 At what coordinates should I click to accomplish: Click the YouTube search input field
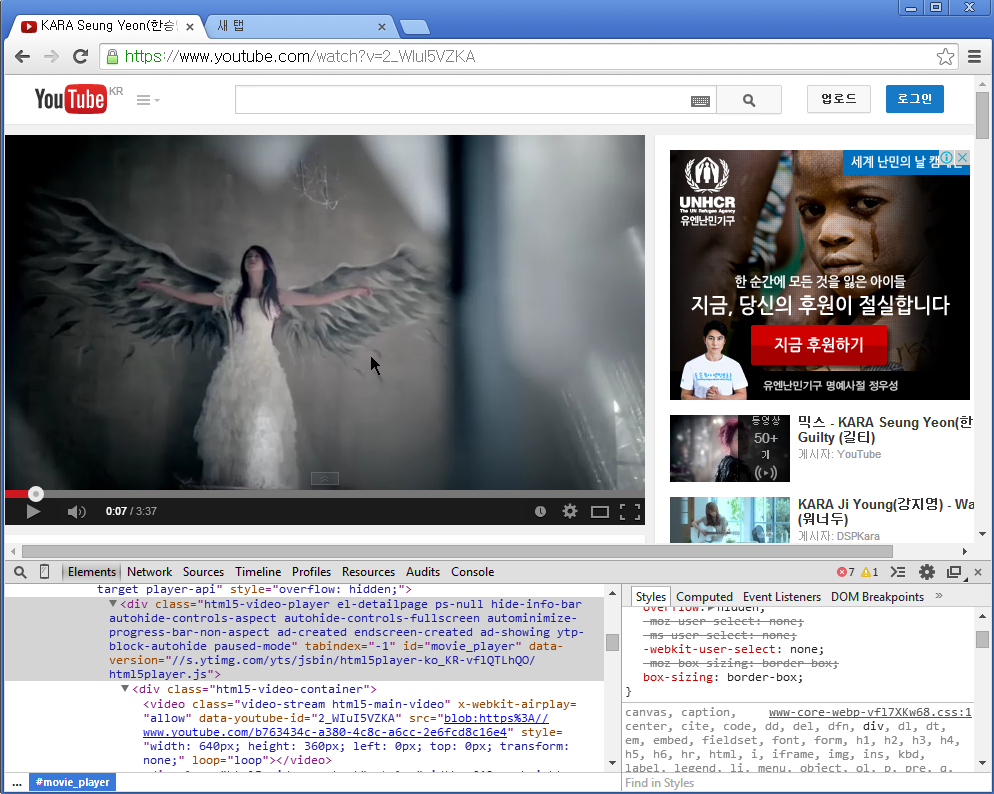475,100
